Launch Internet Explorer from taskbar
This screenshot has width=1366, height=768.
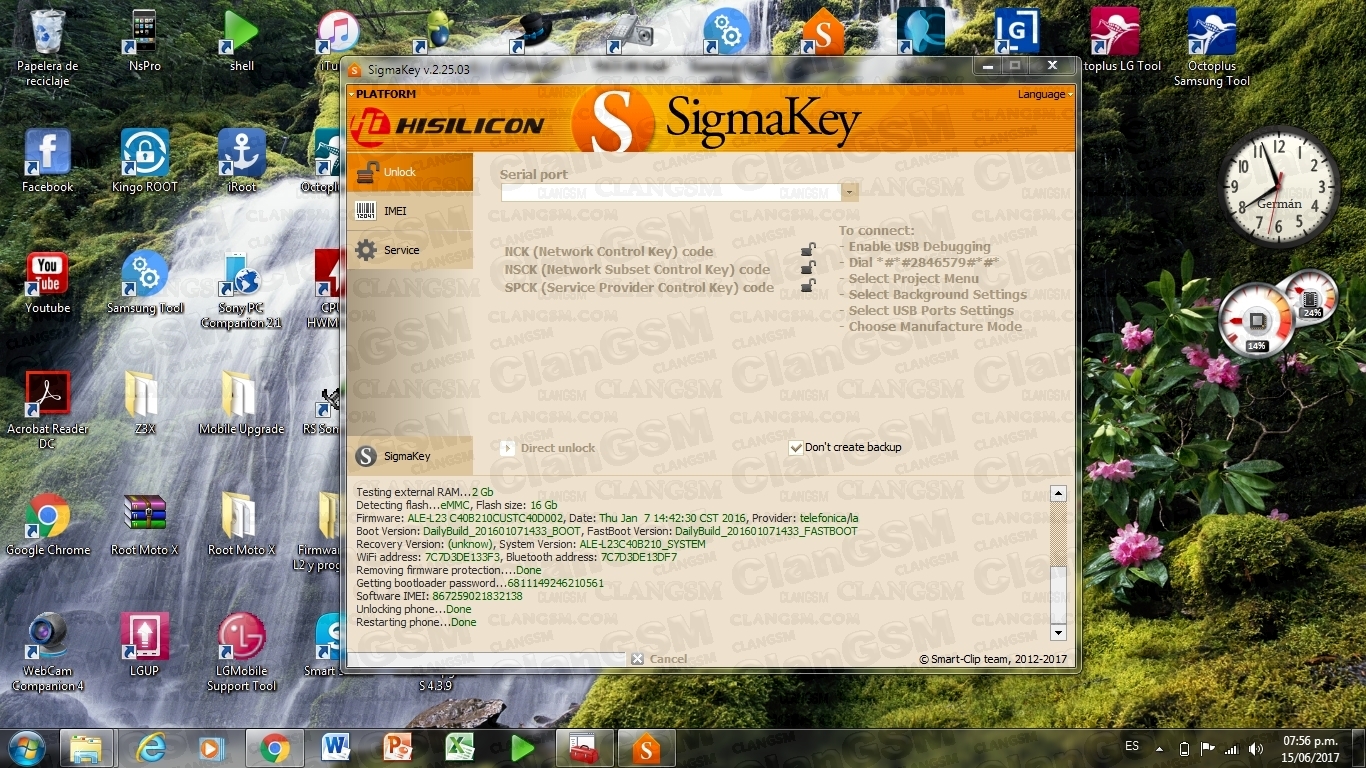(152, 748)
